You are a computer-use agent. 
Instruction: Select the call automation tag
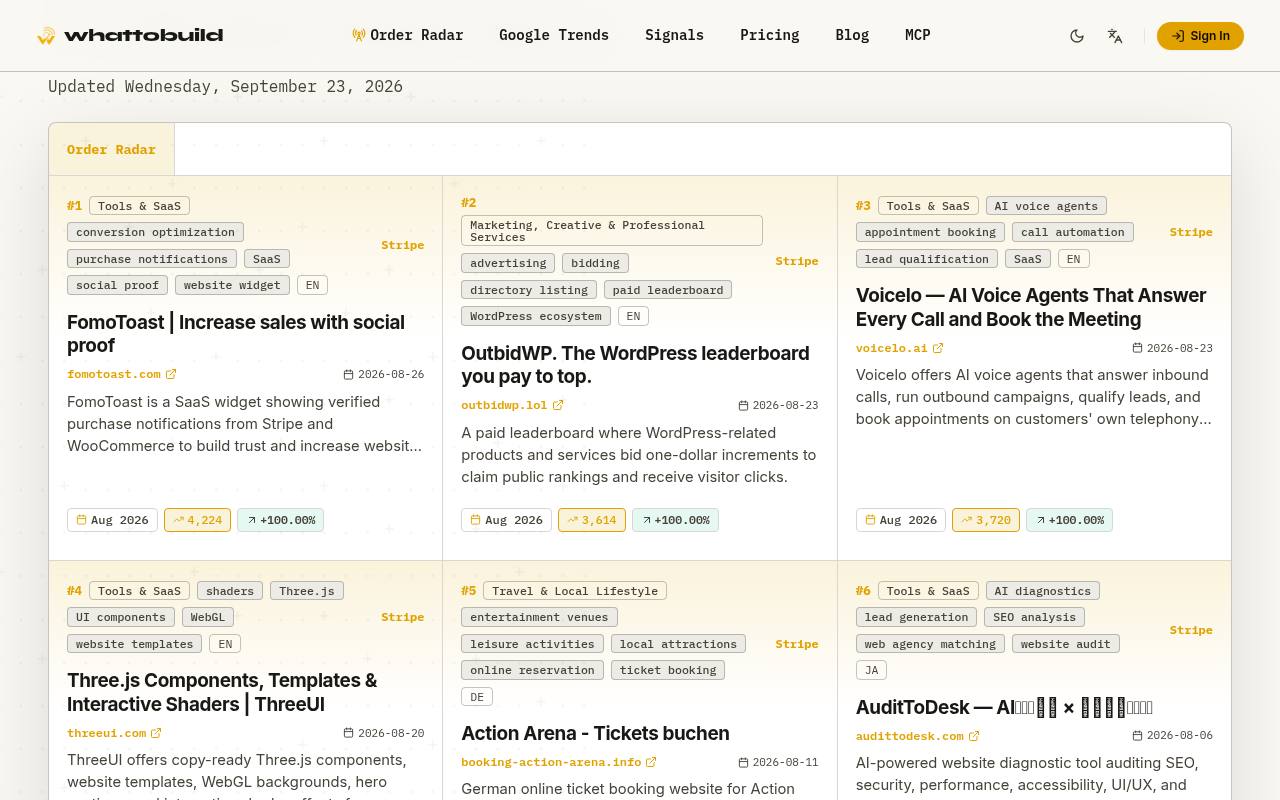pos(1072,232)
